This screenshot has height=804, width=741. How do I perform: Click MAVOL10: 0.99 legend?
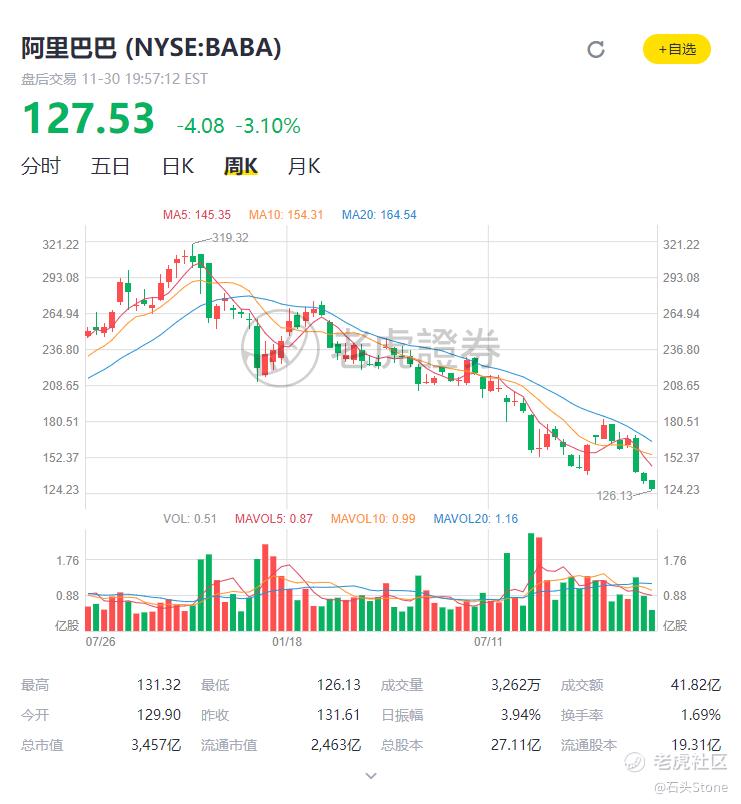click(373, 518)
